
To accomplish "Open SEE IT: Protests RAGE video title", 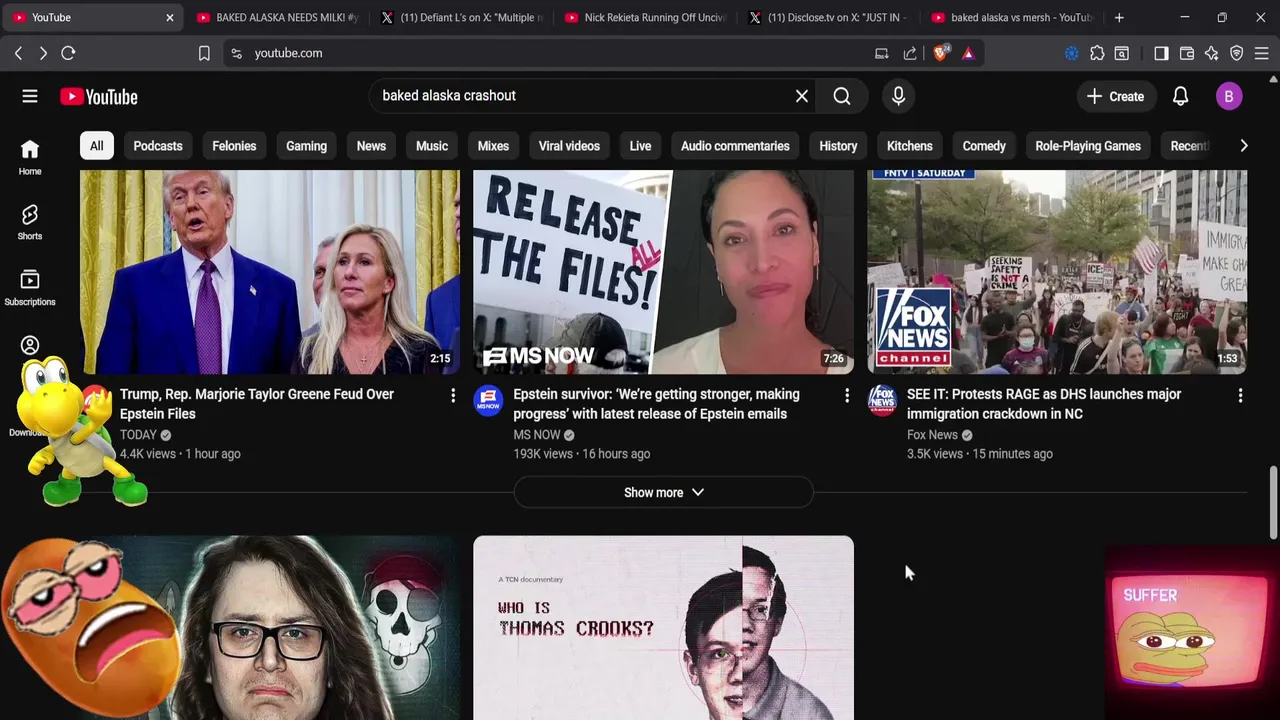I will click(x=1044, y=404).
